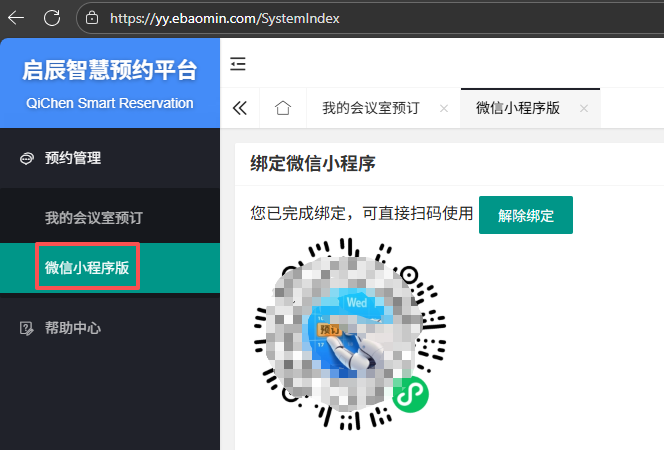Close the 我的会议室预订 tab
Viewport: 664px width, 450px height.
click(x=443, y=109)
